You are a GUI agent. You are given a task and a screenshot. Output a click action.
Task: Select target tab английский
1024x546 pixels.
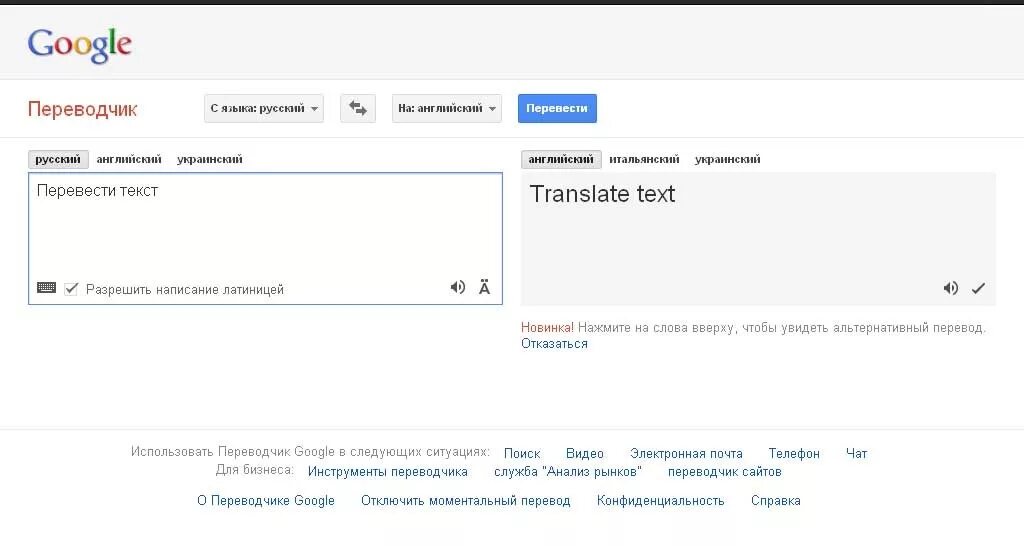pyautogui.click(x=561, y=159)
